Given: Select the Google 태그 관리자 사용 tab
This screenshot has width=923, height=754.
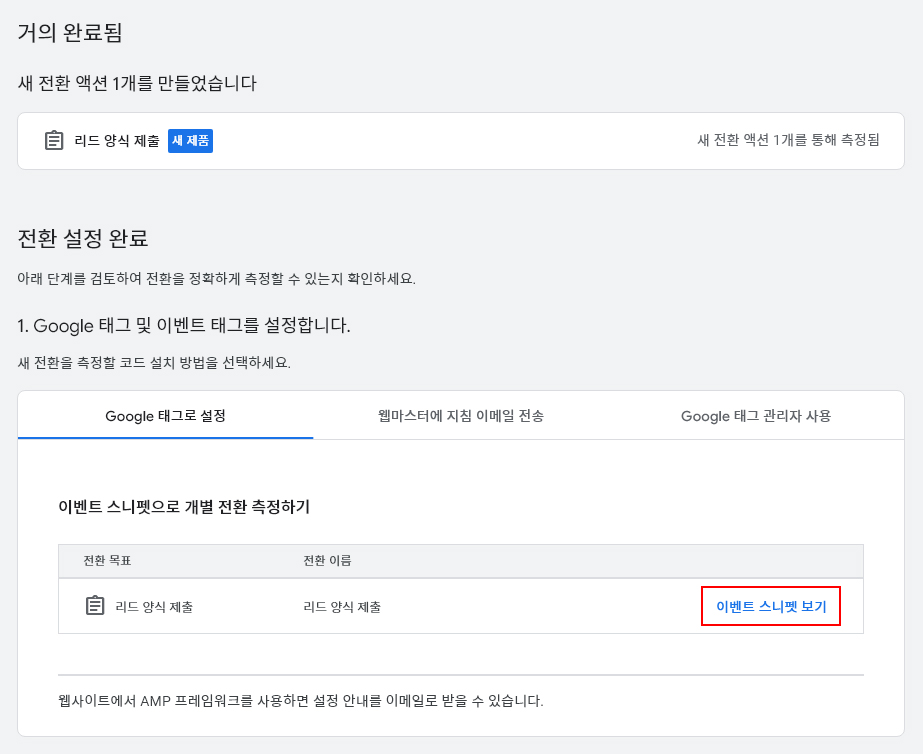Looking at the screenshot, I should pos(755,416).
